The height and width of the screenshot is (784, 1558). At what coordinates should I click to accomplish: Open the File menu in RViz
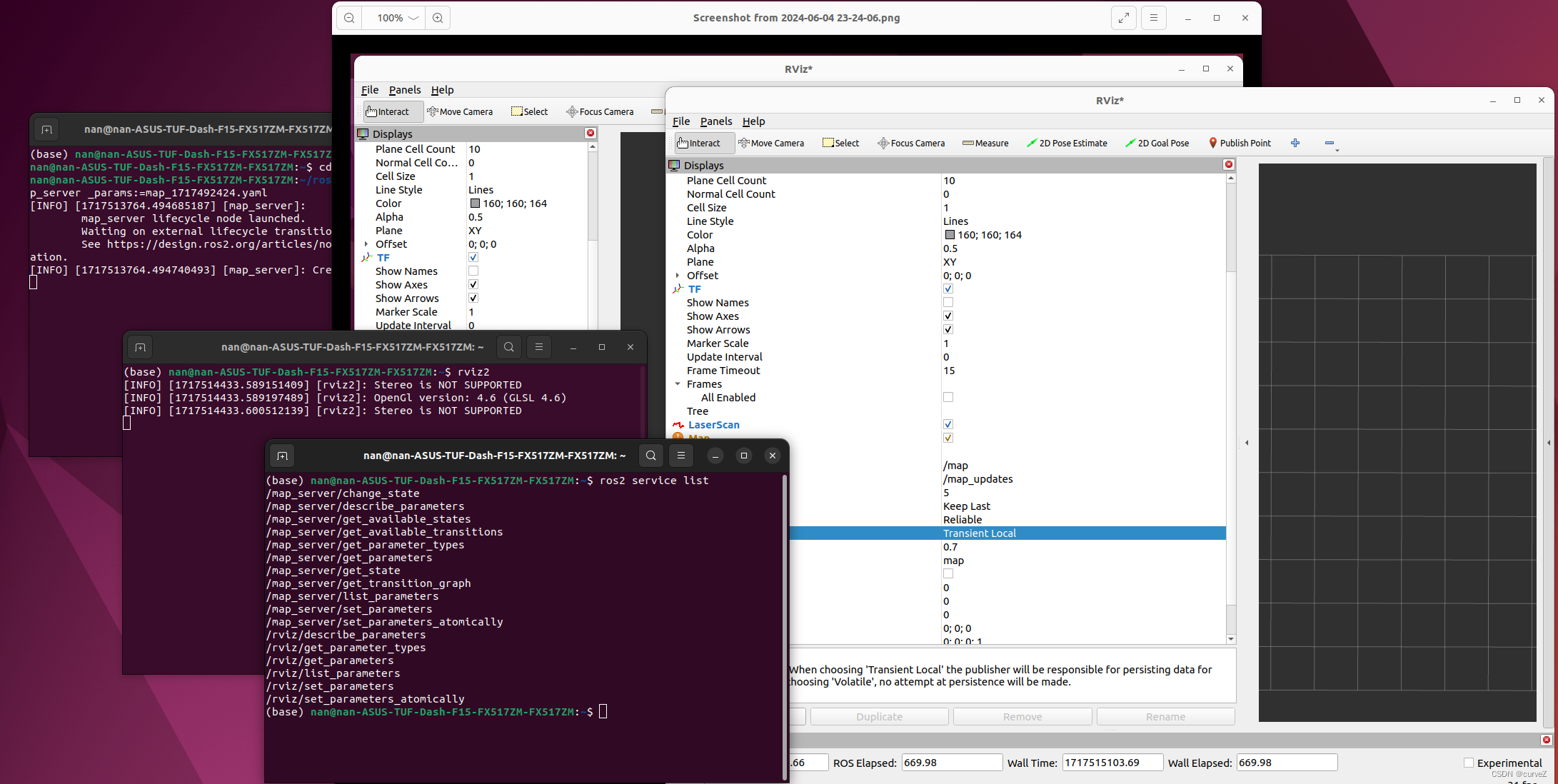coord(681,121)
